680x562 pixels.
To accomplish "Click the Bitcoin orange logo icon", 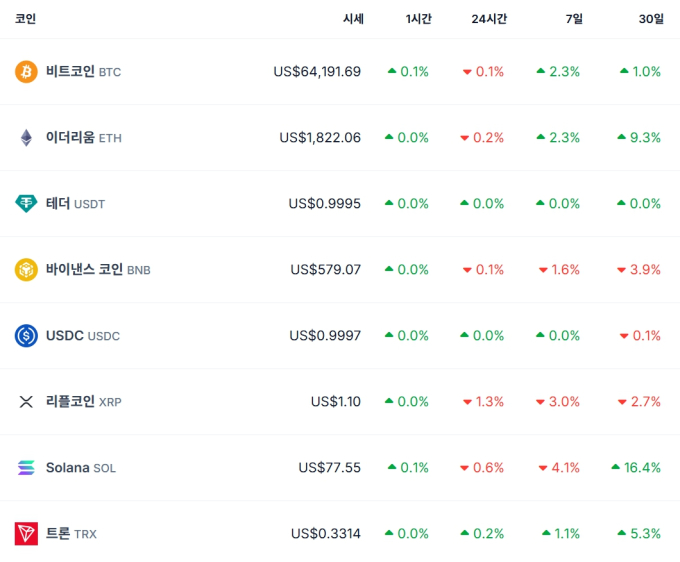I will tap(26, 72).
